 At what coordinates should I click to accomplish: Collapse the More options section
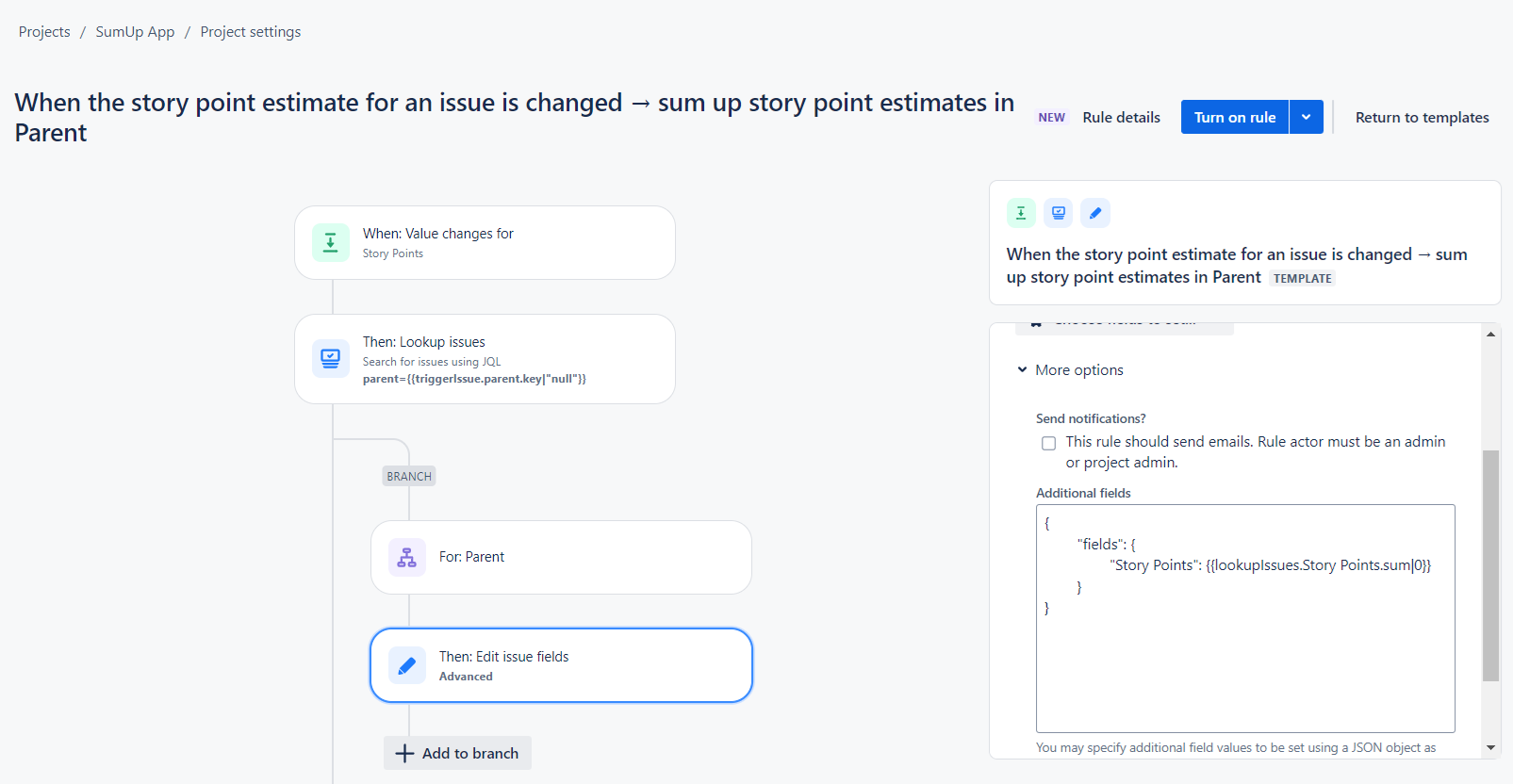pyautogui.click(x=1023, y=369)
